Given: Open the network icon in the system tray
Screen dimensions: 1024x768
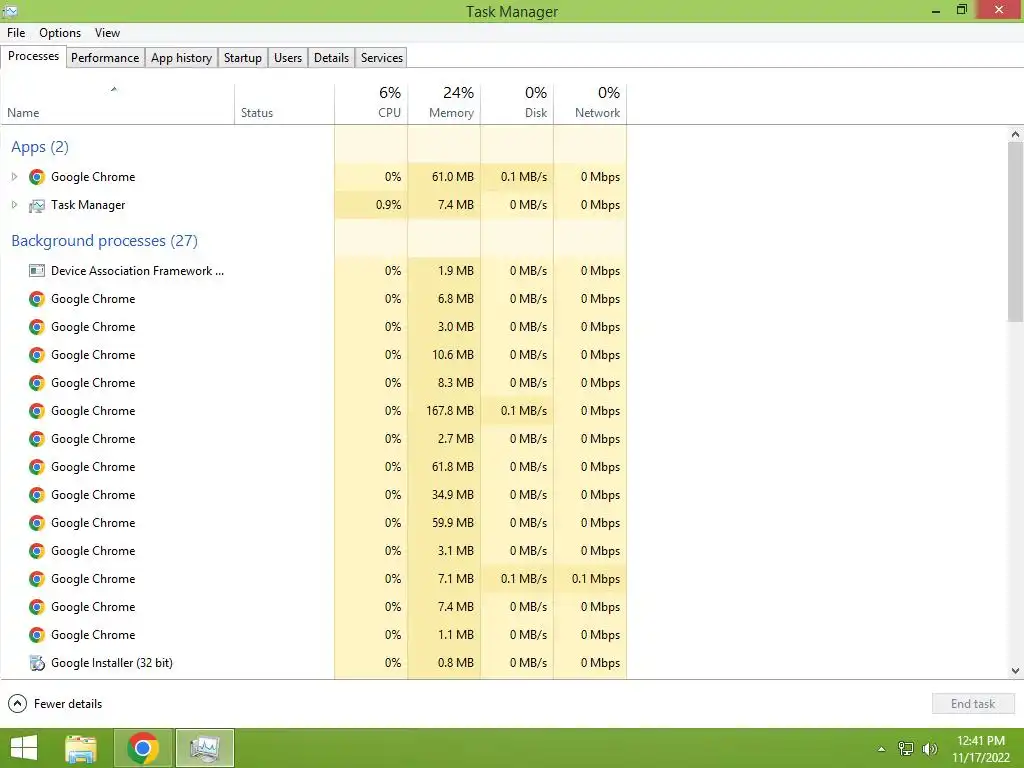Looking at the screenshot, I should pyautogui.click(x=906, y=748).
